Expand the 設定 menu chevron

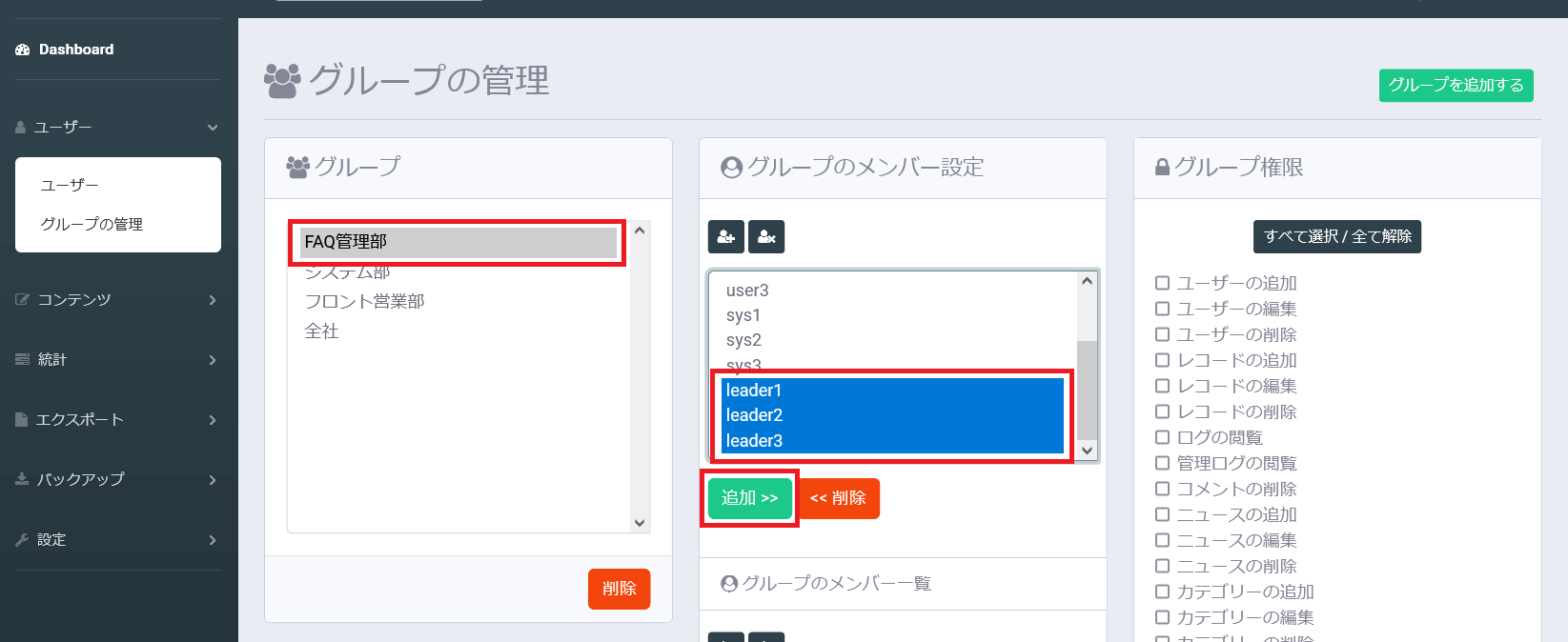tap(213, 540)
